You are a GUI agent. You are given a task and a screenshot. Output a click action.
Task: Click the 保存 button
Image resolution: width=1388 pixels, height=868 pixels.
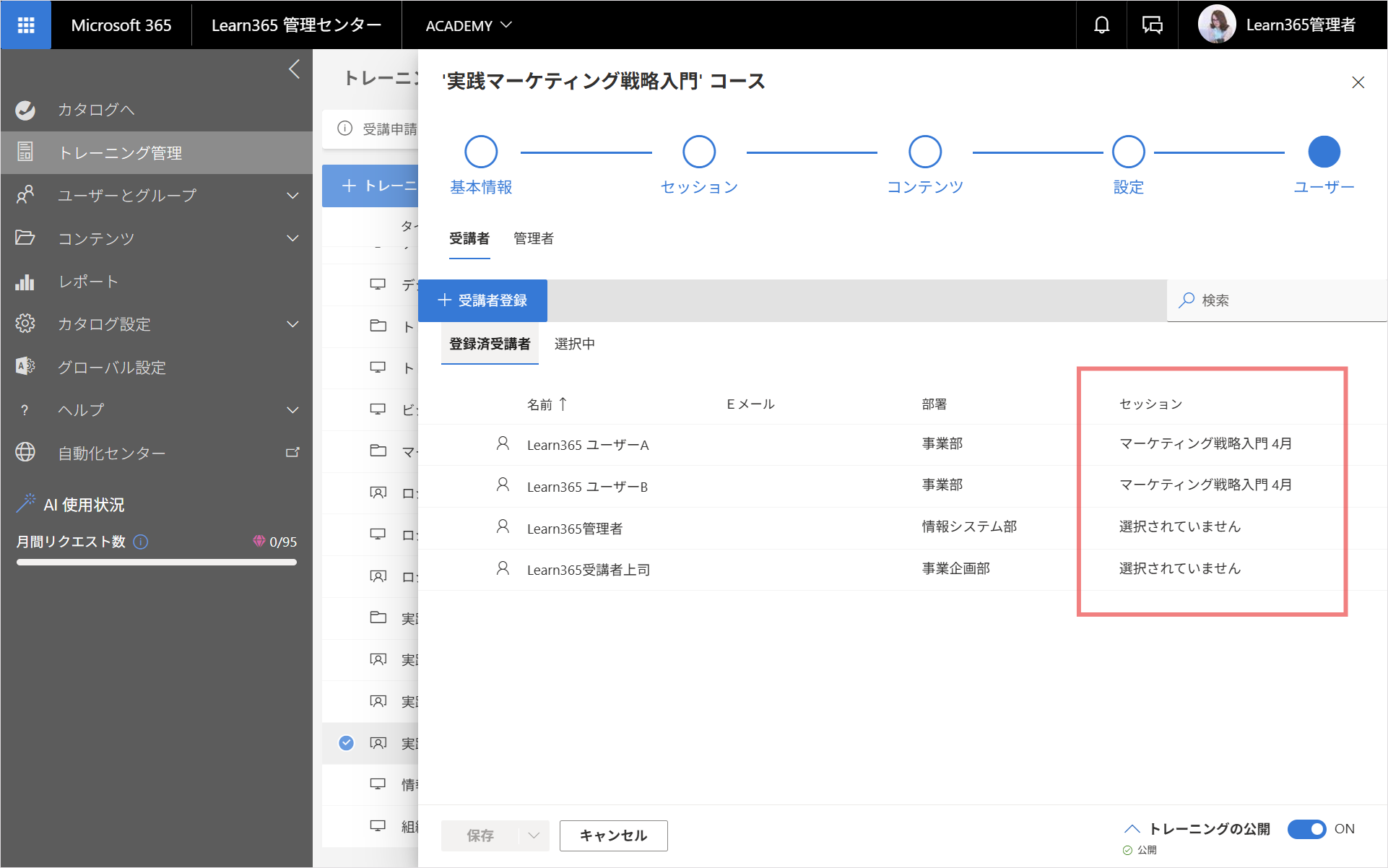point(480,836)
